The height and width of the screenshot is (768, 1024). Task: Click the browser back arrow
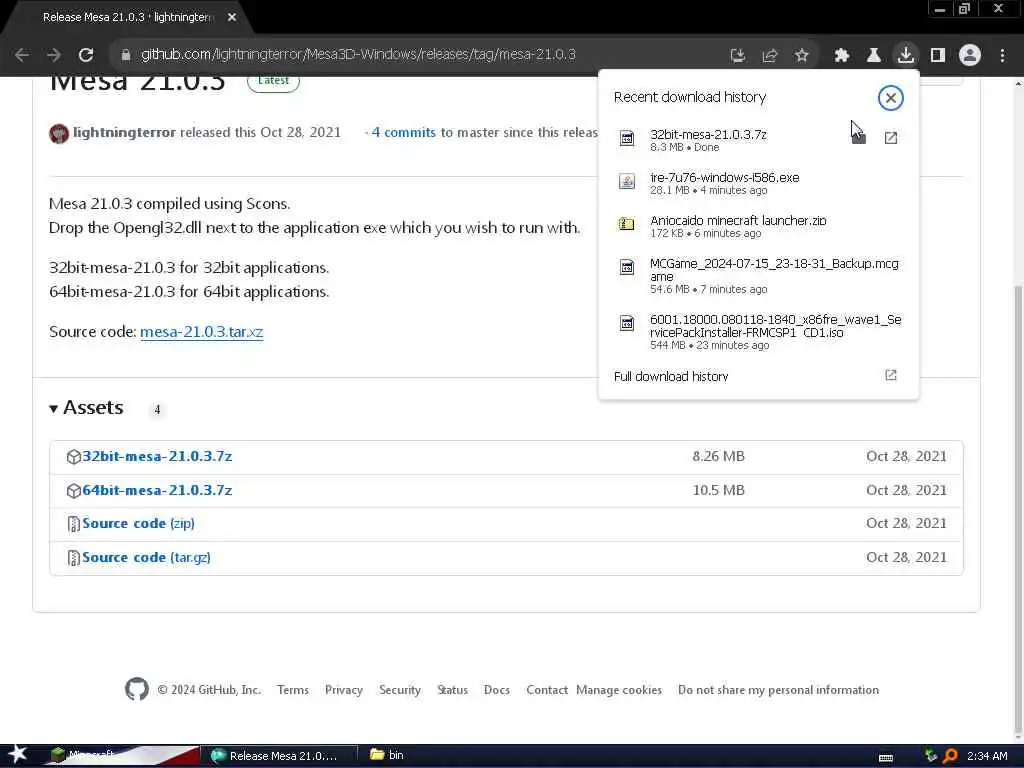click(x=22, y=55)
